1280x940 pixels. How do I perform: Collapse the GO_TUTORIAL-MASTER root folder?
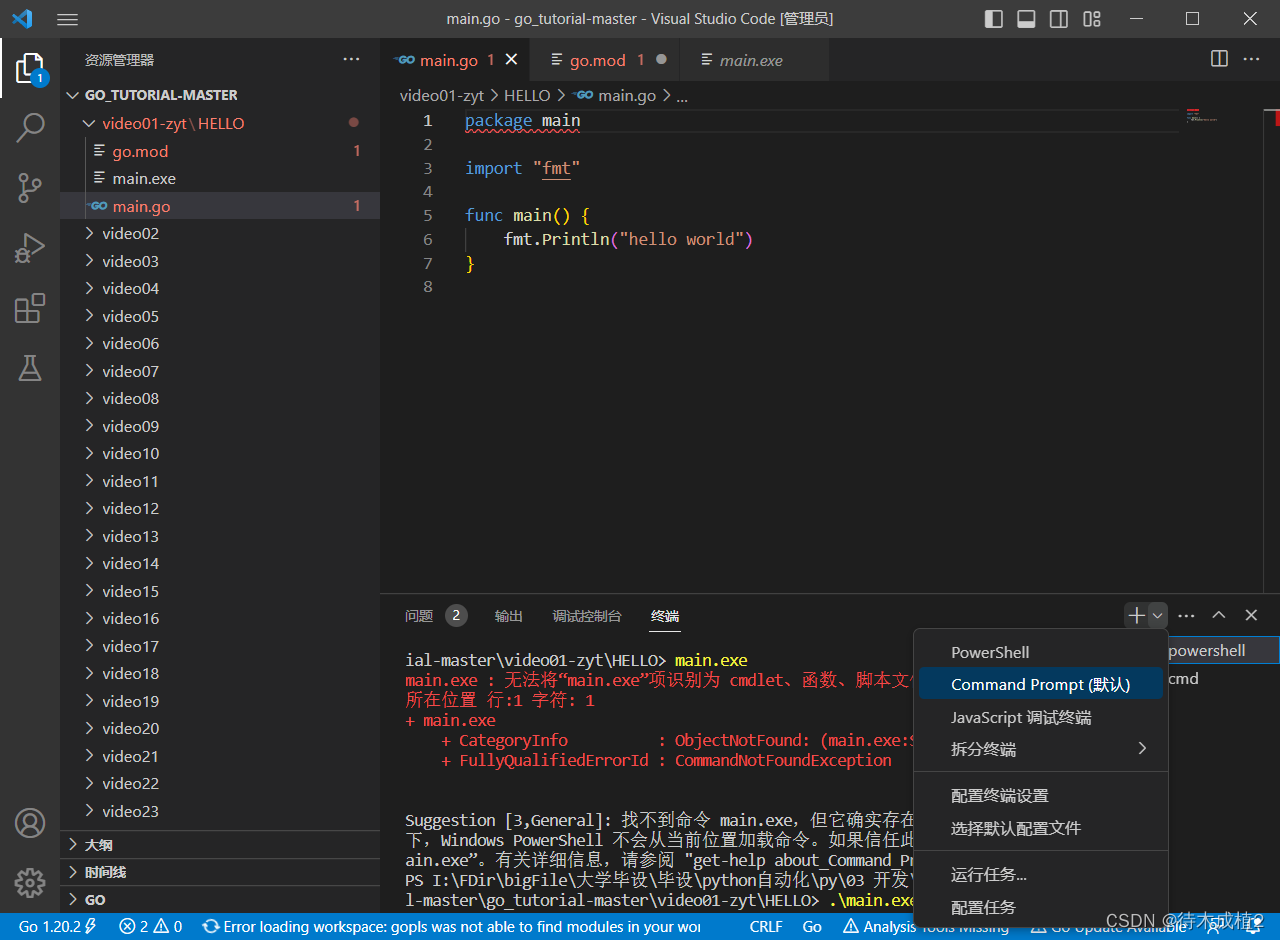click(220, 95)
